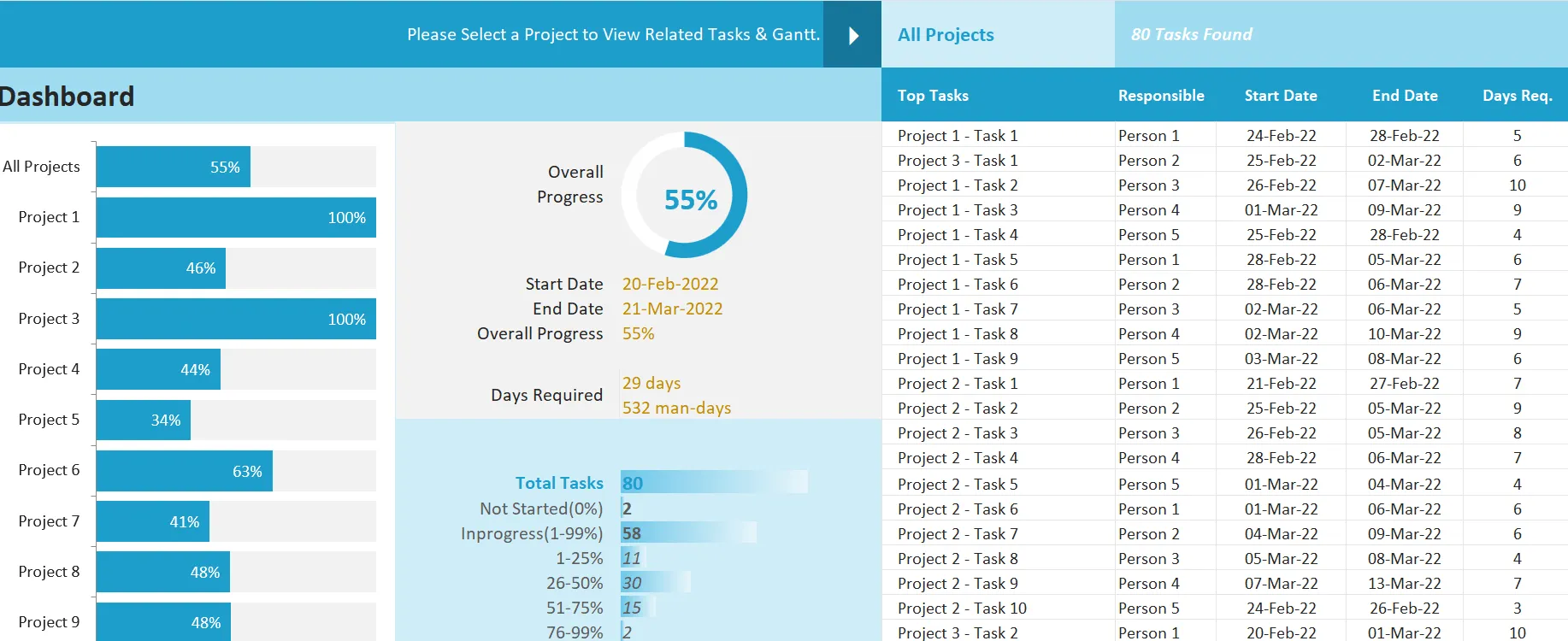Select the Start Date column header
The width and height of the screenshot is (1568, 641).
tap(1281, 96)
